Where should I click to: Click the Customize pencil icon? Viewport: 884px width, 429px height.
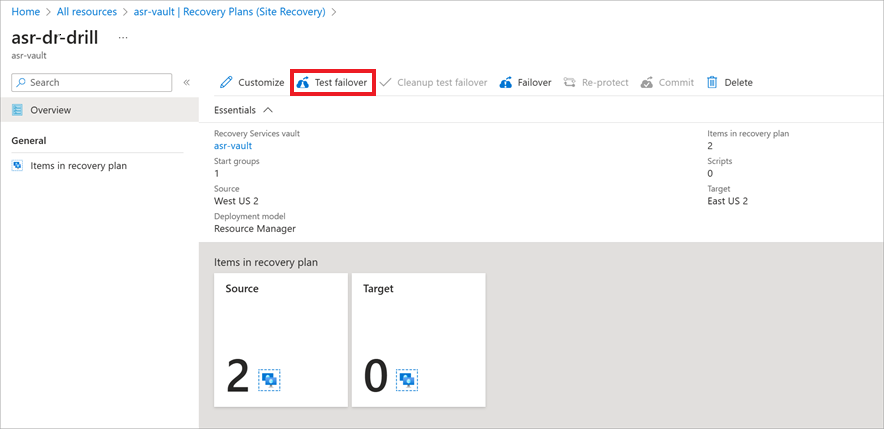[x=226, y=82]
